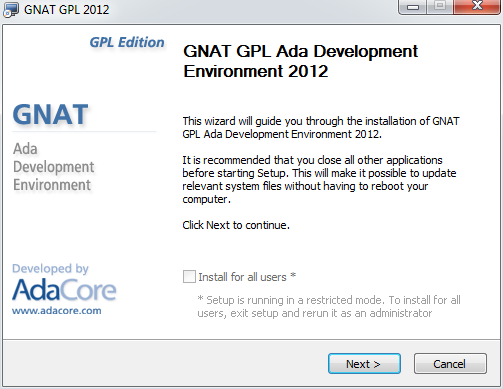The width and height of the screenshot is (503, 389).
Task: Click the 'This wizard will guide you' paragraph
Action: pyautogui.click(x=321, y=128)
